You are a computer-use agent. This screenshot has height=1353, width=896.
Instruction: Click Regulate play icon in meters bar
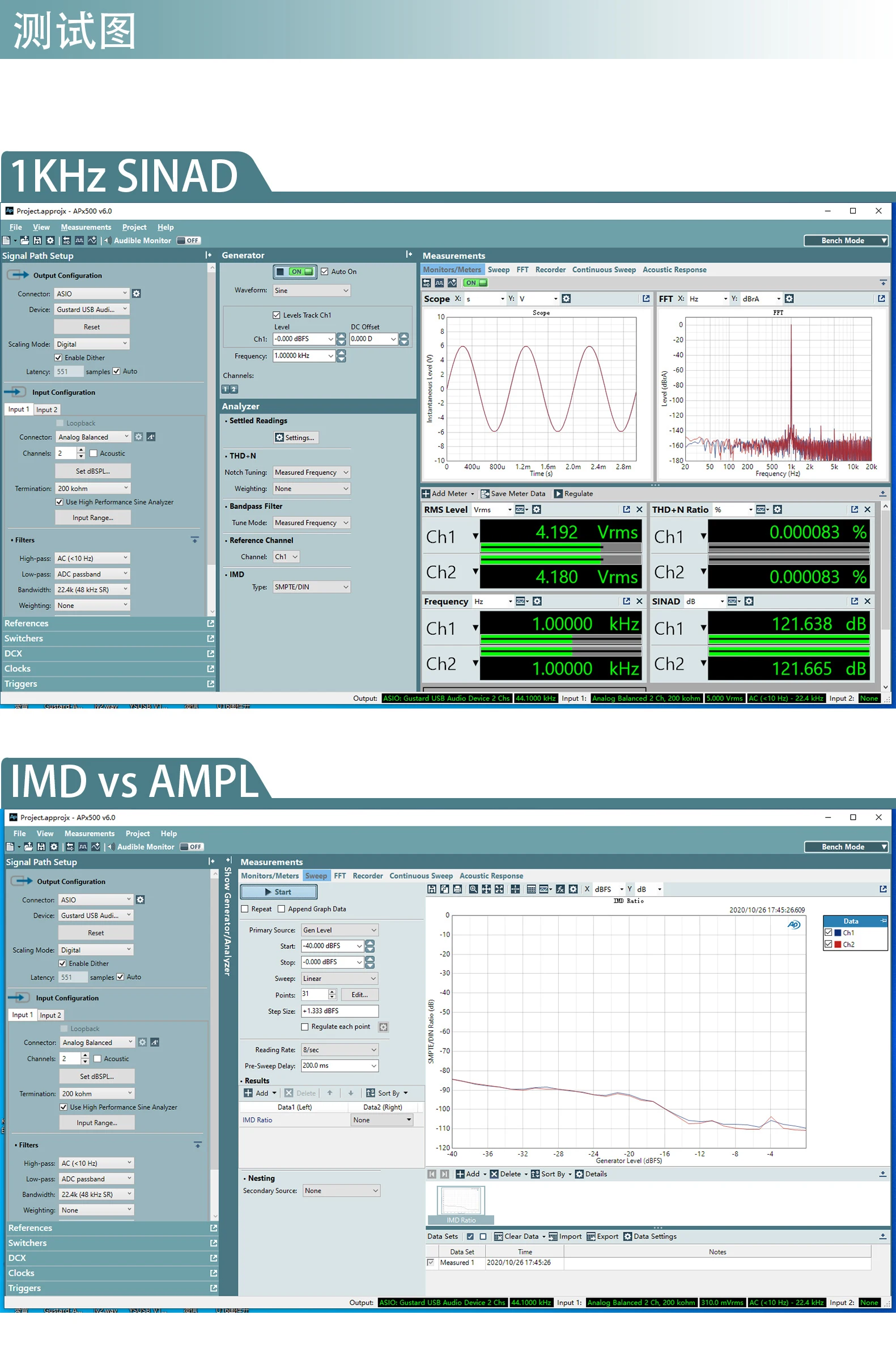tap(558, 494)
